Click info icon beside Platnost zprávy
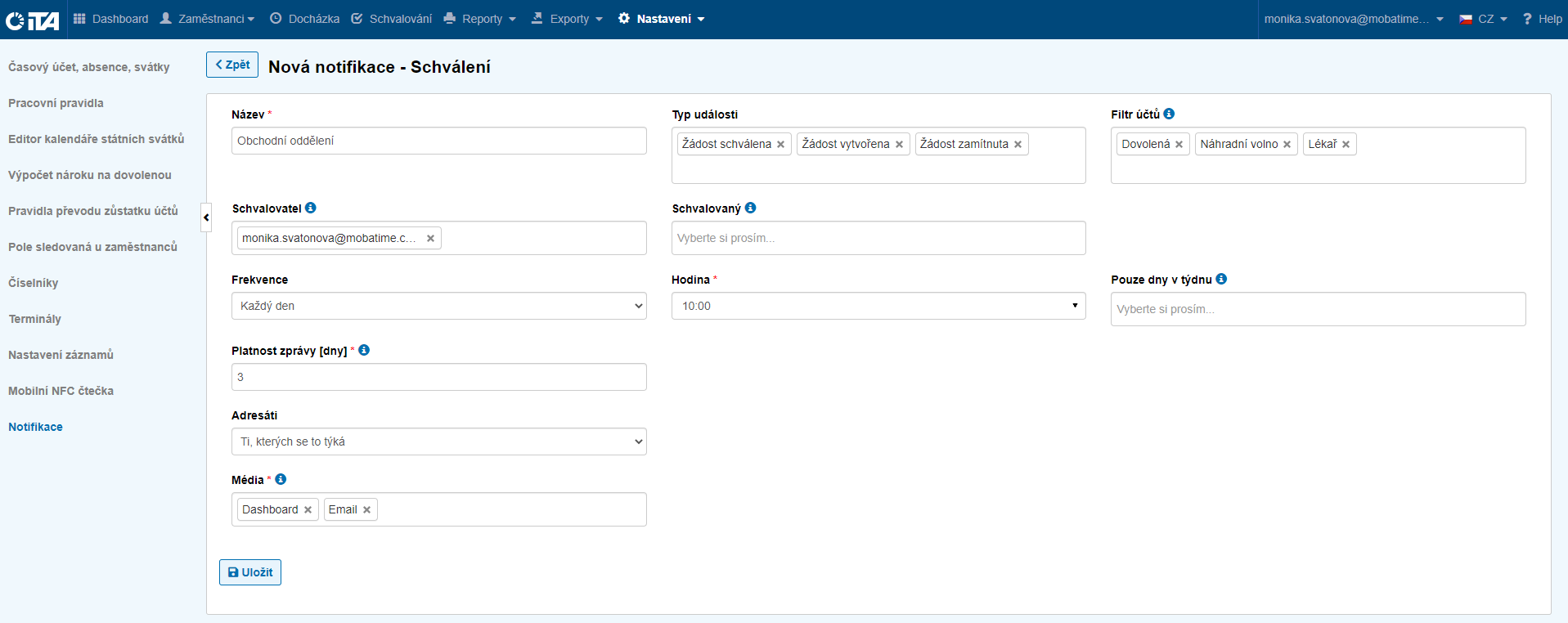Image resolution: width=1568 pixels, height=623 pixels. point(364,350)
